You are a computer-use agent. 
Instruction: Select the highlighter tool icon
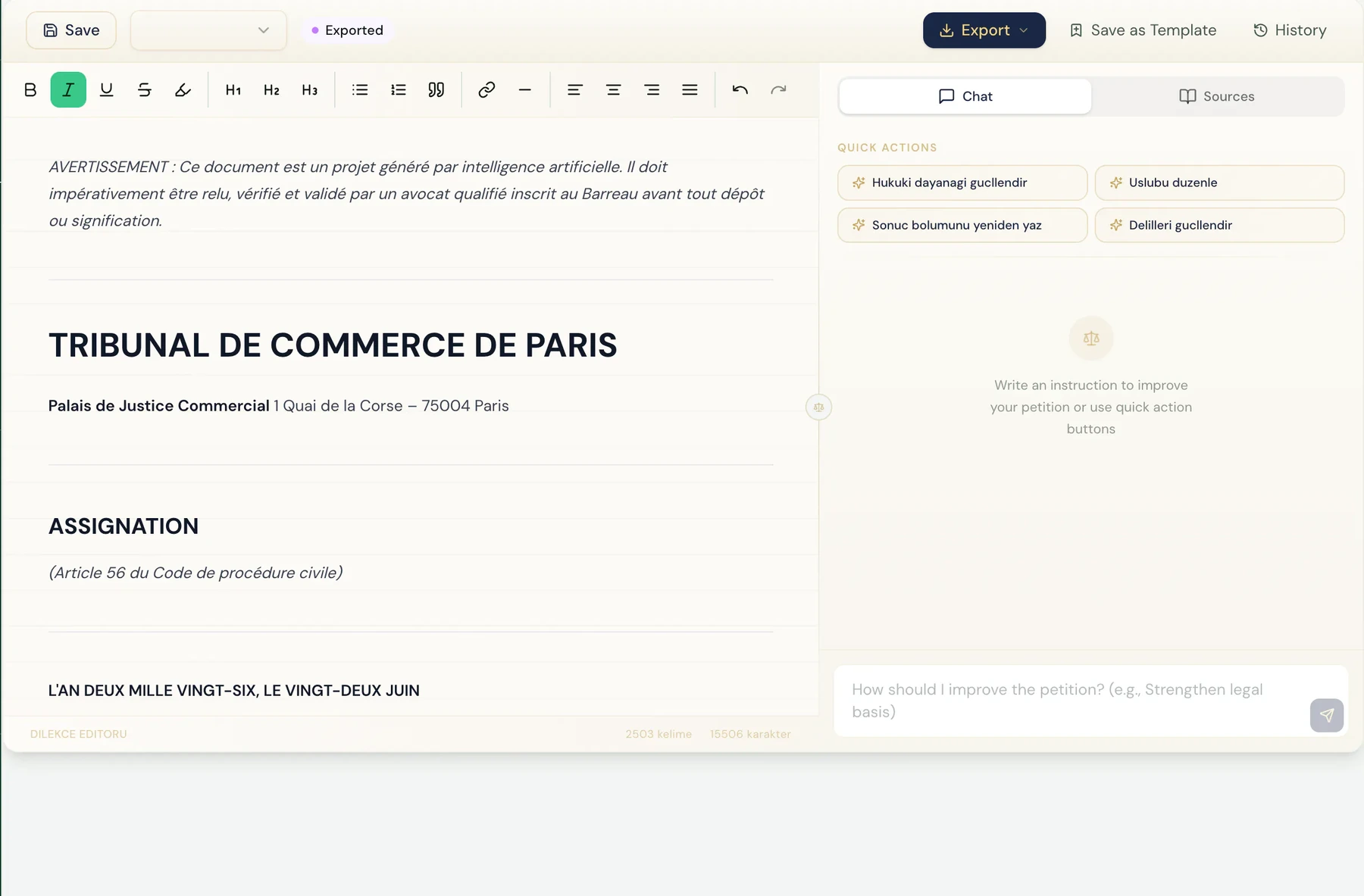click(x=183, y=90)
